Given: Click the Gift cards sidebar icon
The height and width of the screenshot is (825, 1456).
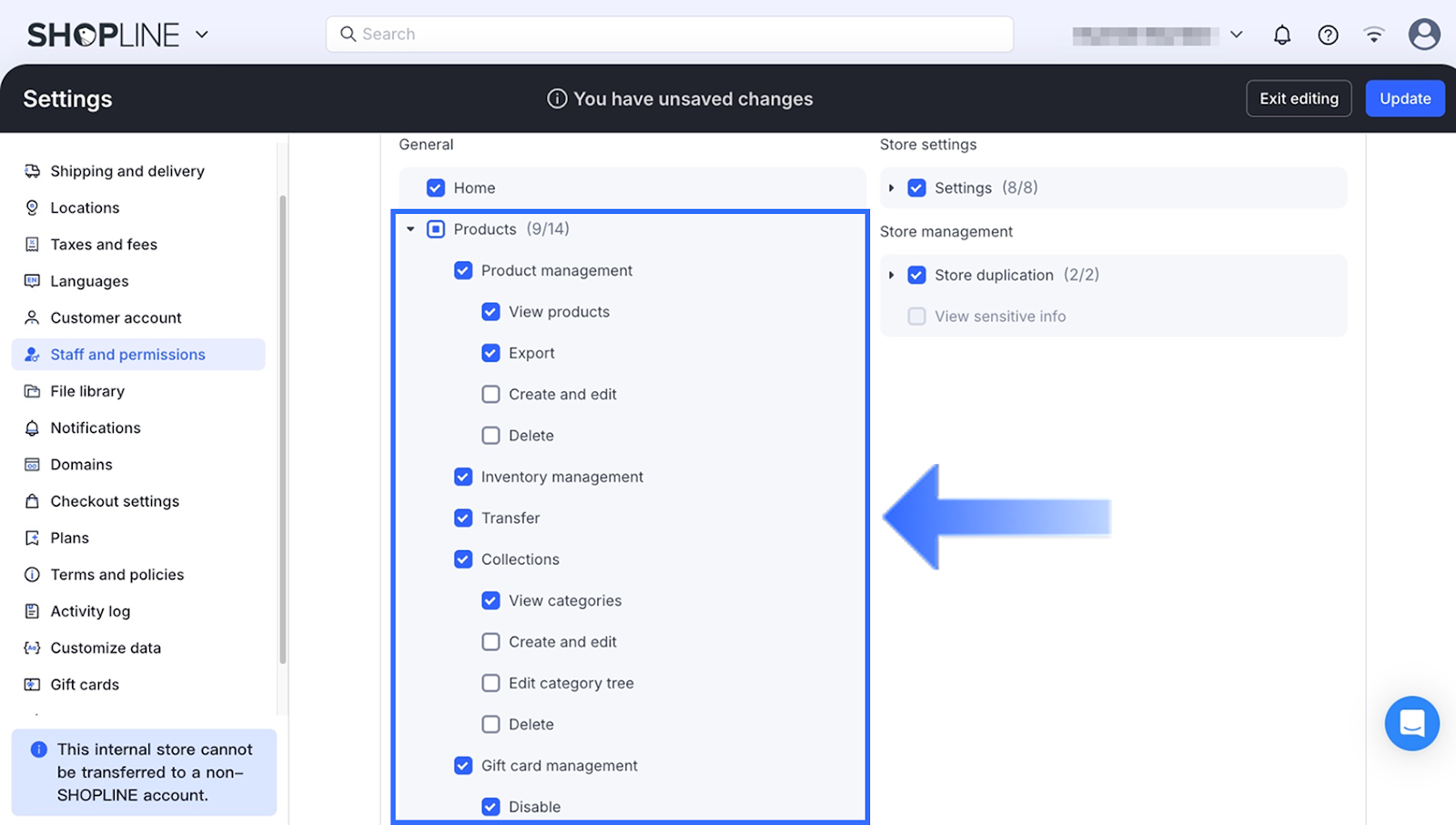Looking at the screenshot, I should (x=32, y=685).
